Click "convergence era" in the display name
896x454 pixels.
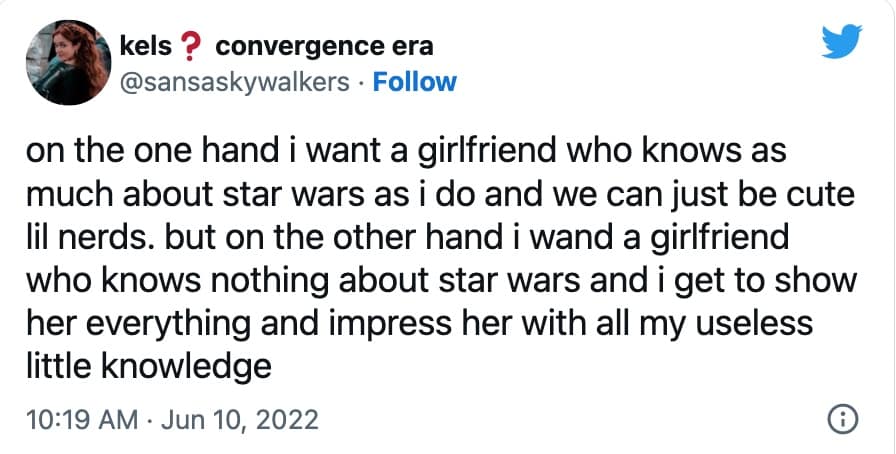click(324, 47)
